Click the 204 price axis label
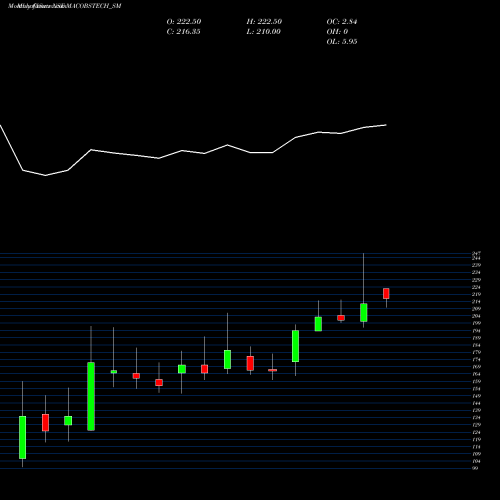The width and height of the screenshot is (500, 500). point(476,316)
